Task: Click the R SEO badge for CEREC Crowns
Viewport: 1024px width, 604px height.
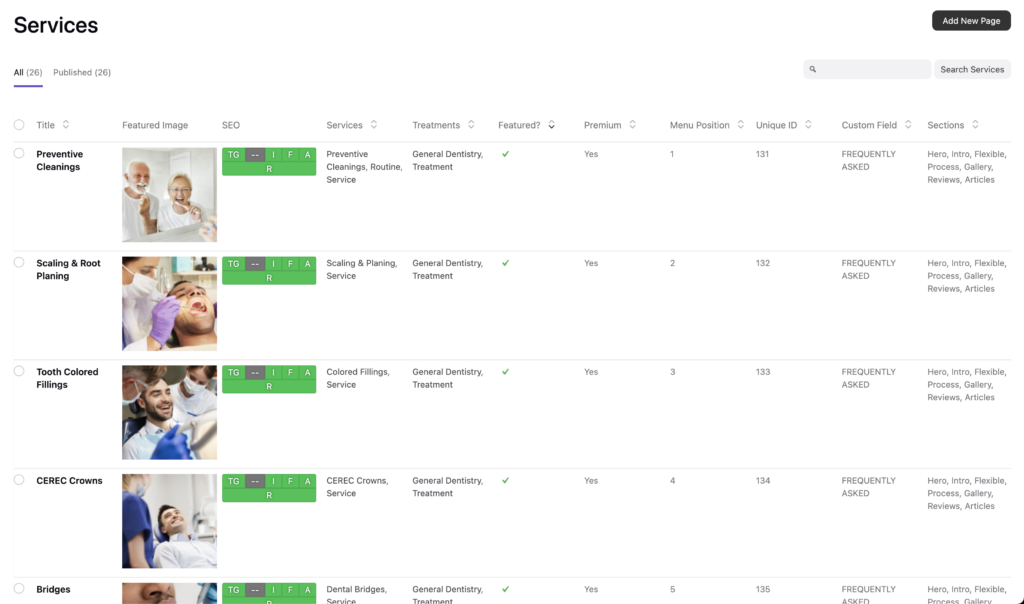Action: click(x=269, y=495)
